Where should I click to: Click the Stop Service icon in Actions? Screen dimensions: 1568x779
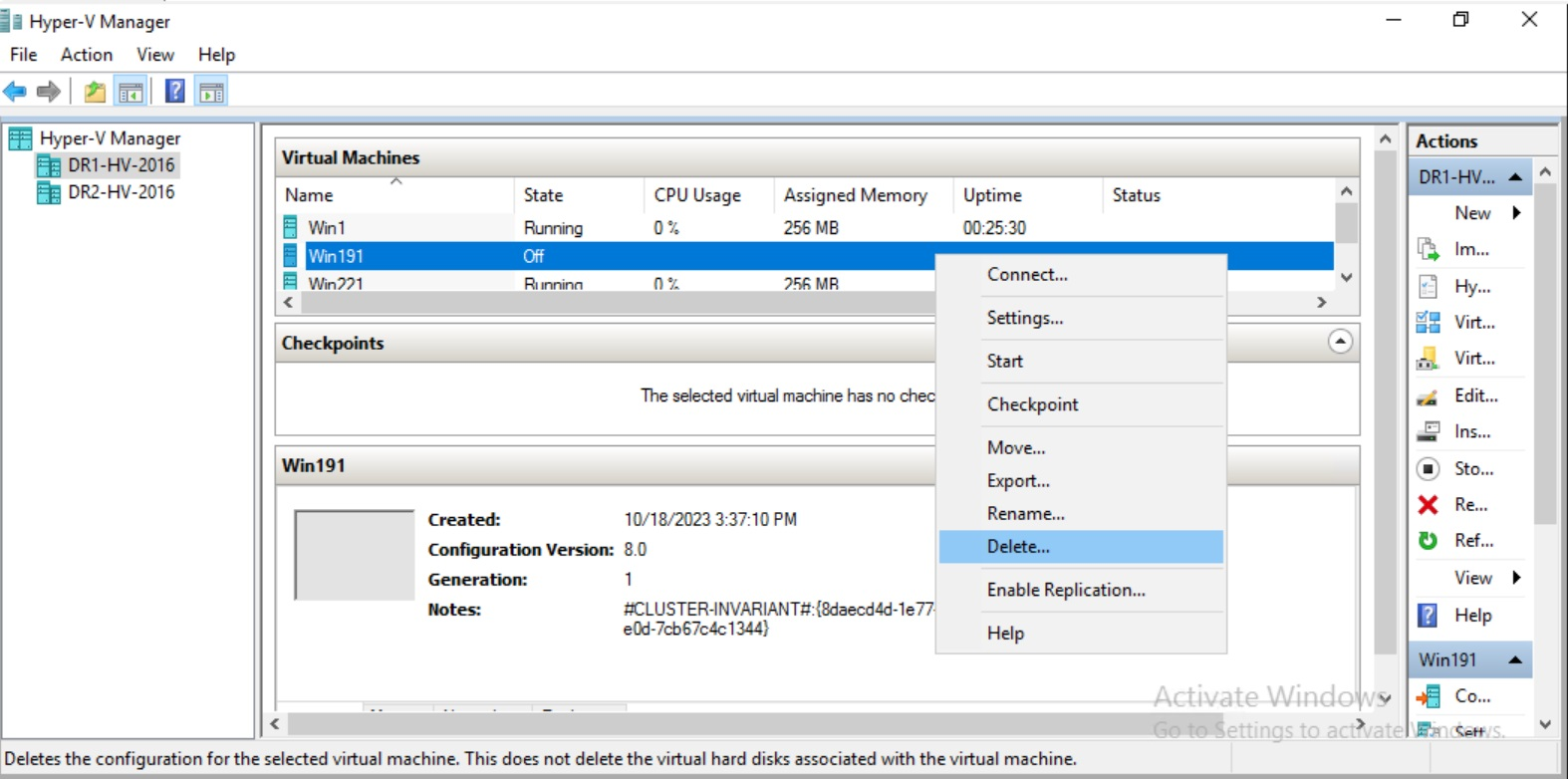[x=1428, y=468]
